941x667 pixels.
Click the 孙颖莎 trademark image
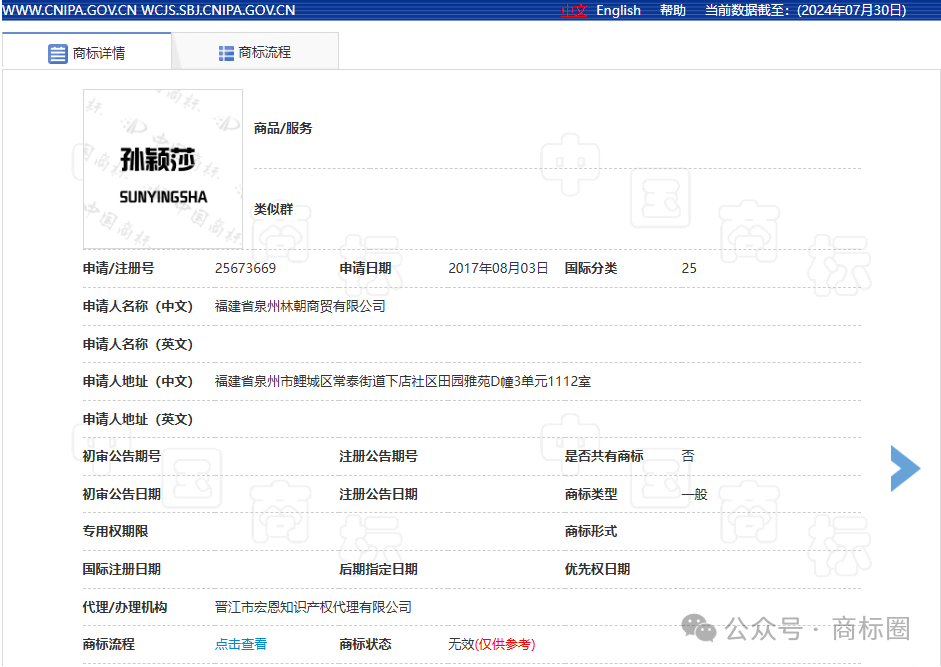pos(163,169)
